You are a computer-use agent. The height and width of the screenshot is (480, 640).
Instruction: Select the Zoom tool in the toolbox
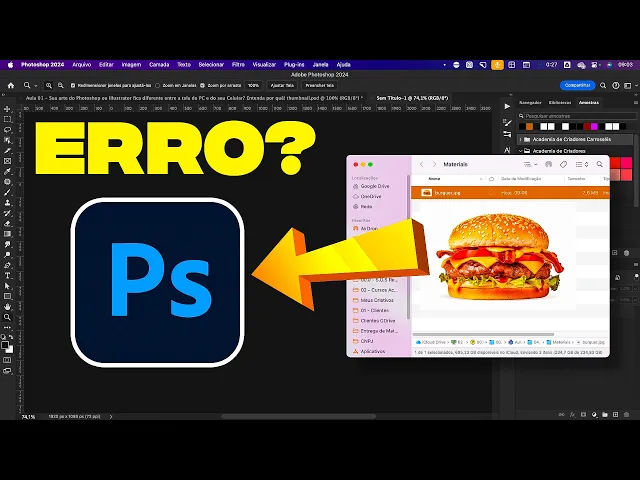tap(7, 317)
